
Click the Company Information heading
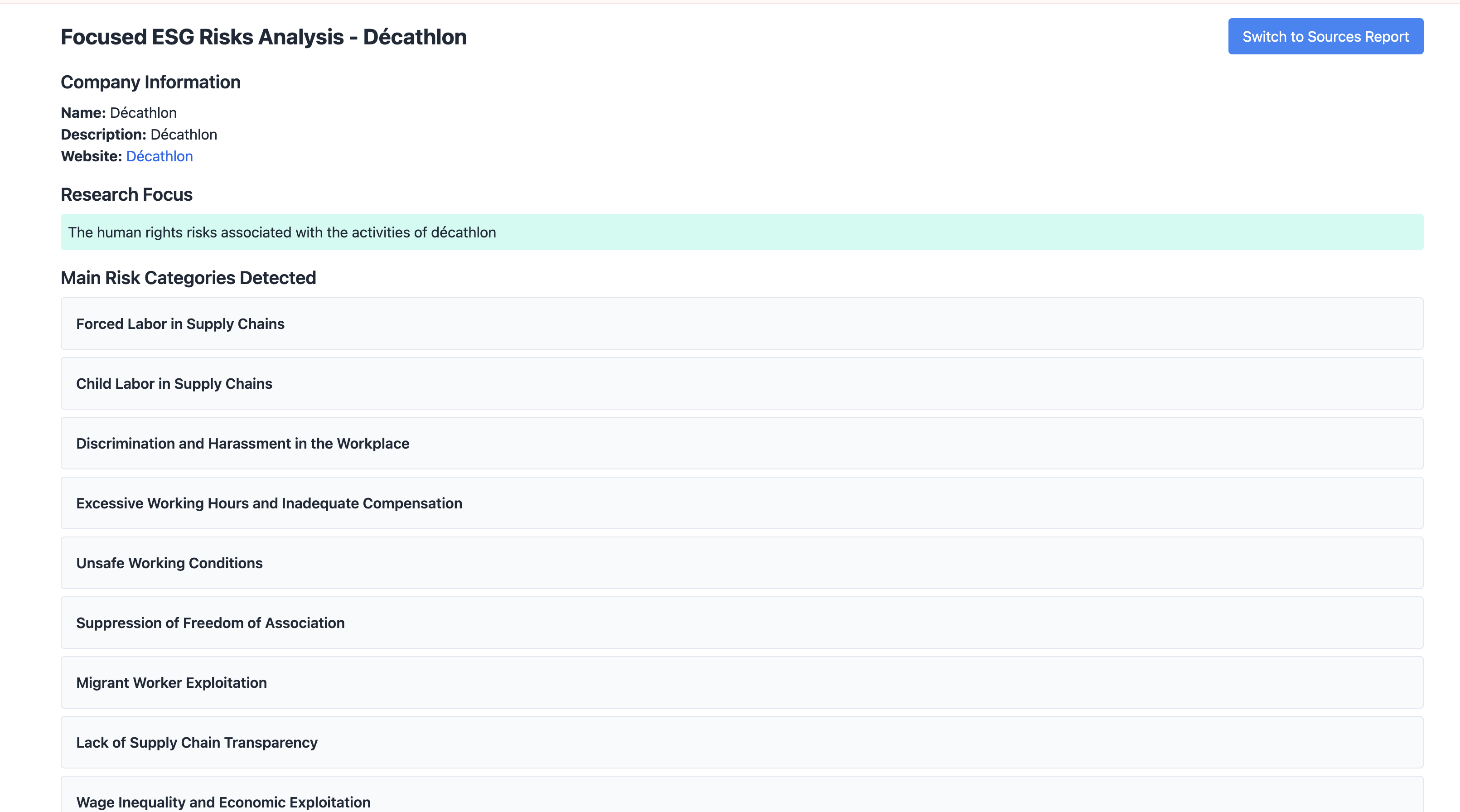click(x=150, y=82)
